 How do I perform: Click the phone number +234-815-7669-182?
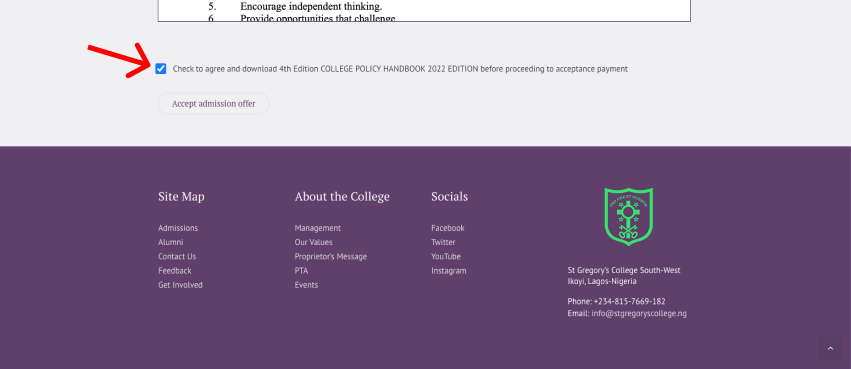pyautogui.click(x=630, y=301)
